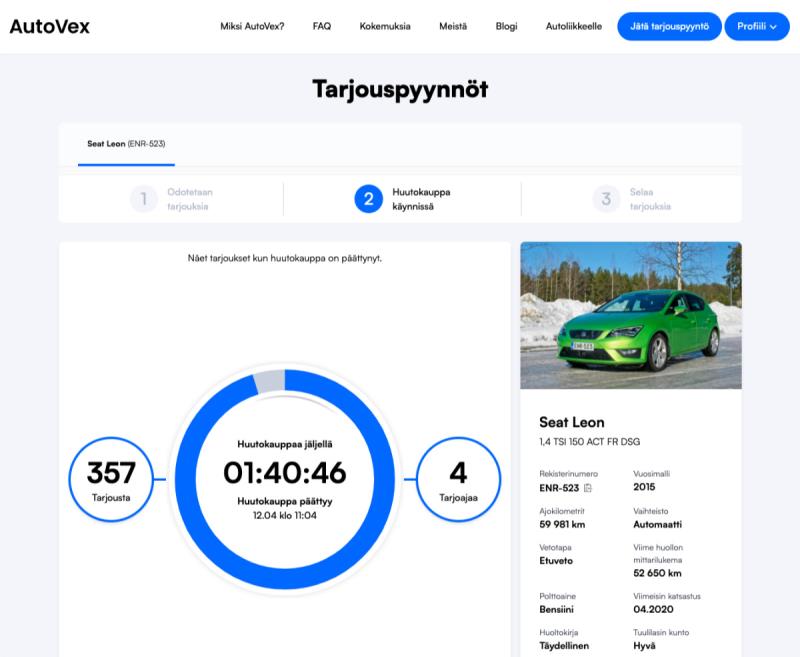Click the step 2 number circle

click(x=368, y=199)
